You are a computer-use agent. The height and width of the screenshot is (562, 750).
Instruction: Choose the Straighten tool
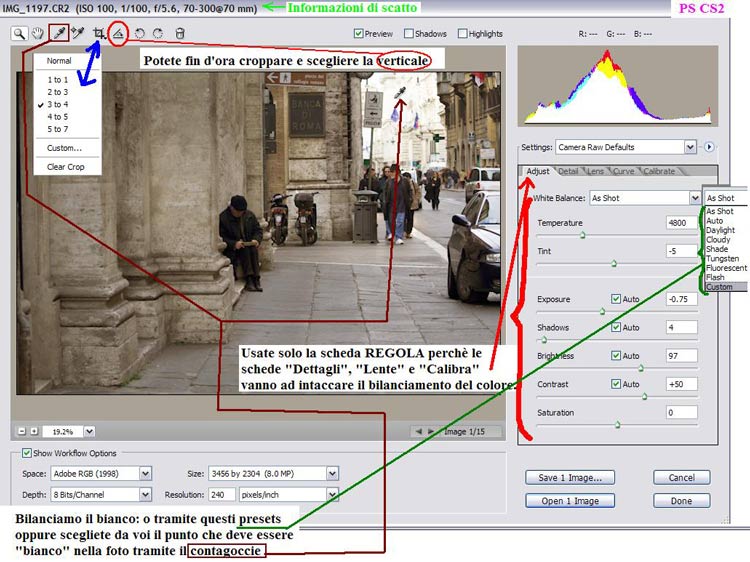coord(119,33)
